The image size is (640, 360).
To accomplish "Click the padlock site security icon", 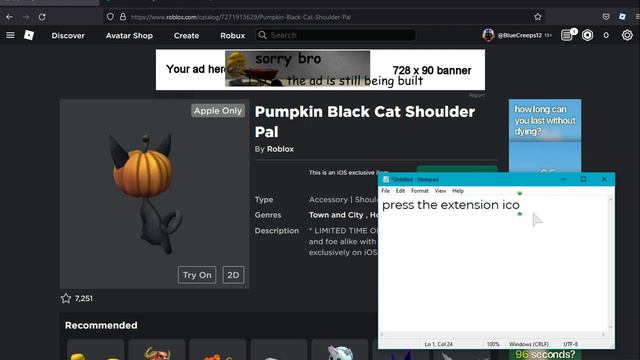I will [x=123, y=17].
